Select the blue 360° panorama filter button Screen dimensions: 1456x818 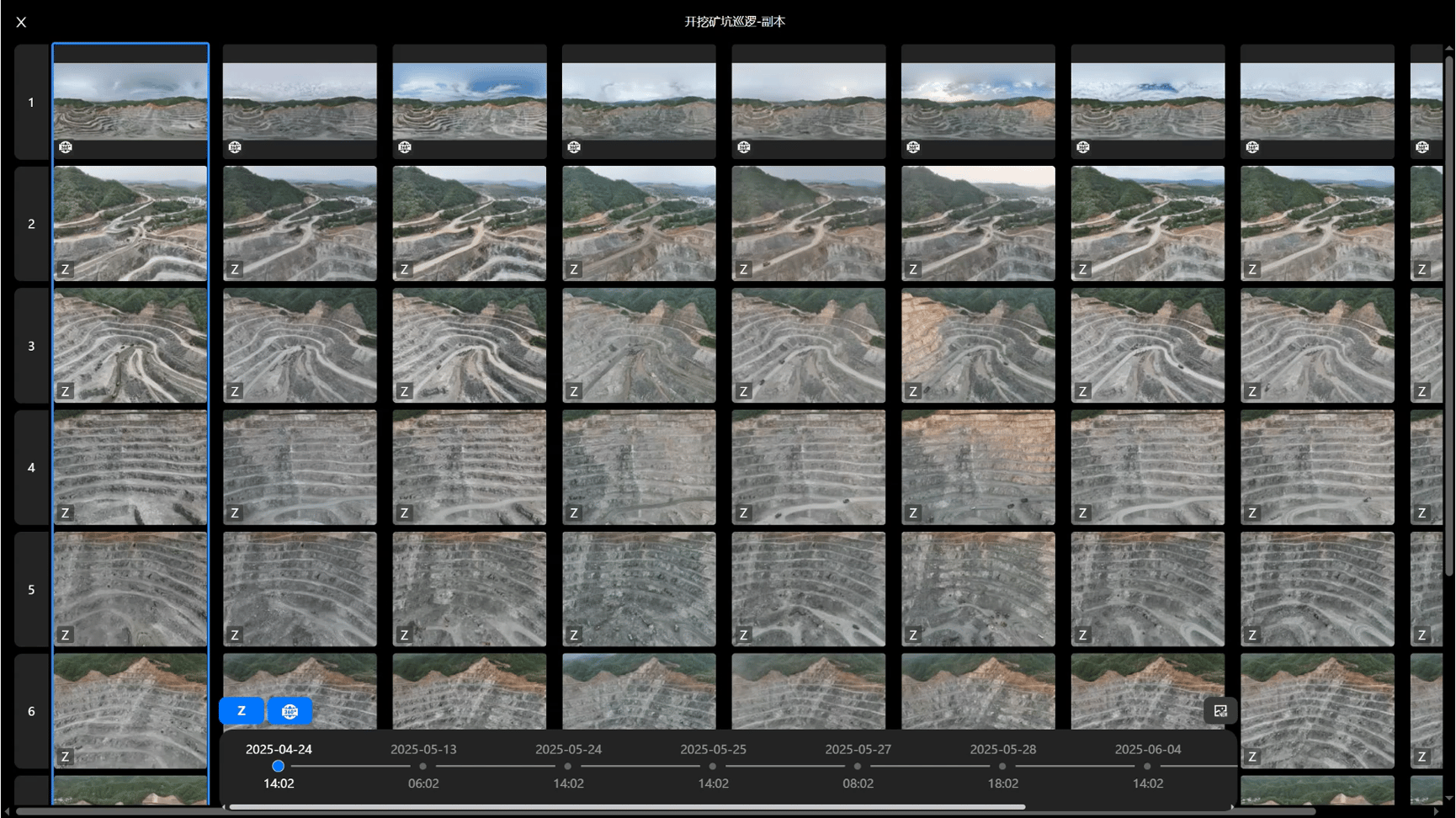290,710
